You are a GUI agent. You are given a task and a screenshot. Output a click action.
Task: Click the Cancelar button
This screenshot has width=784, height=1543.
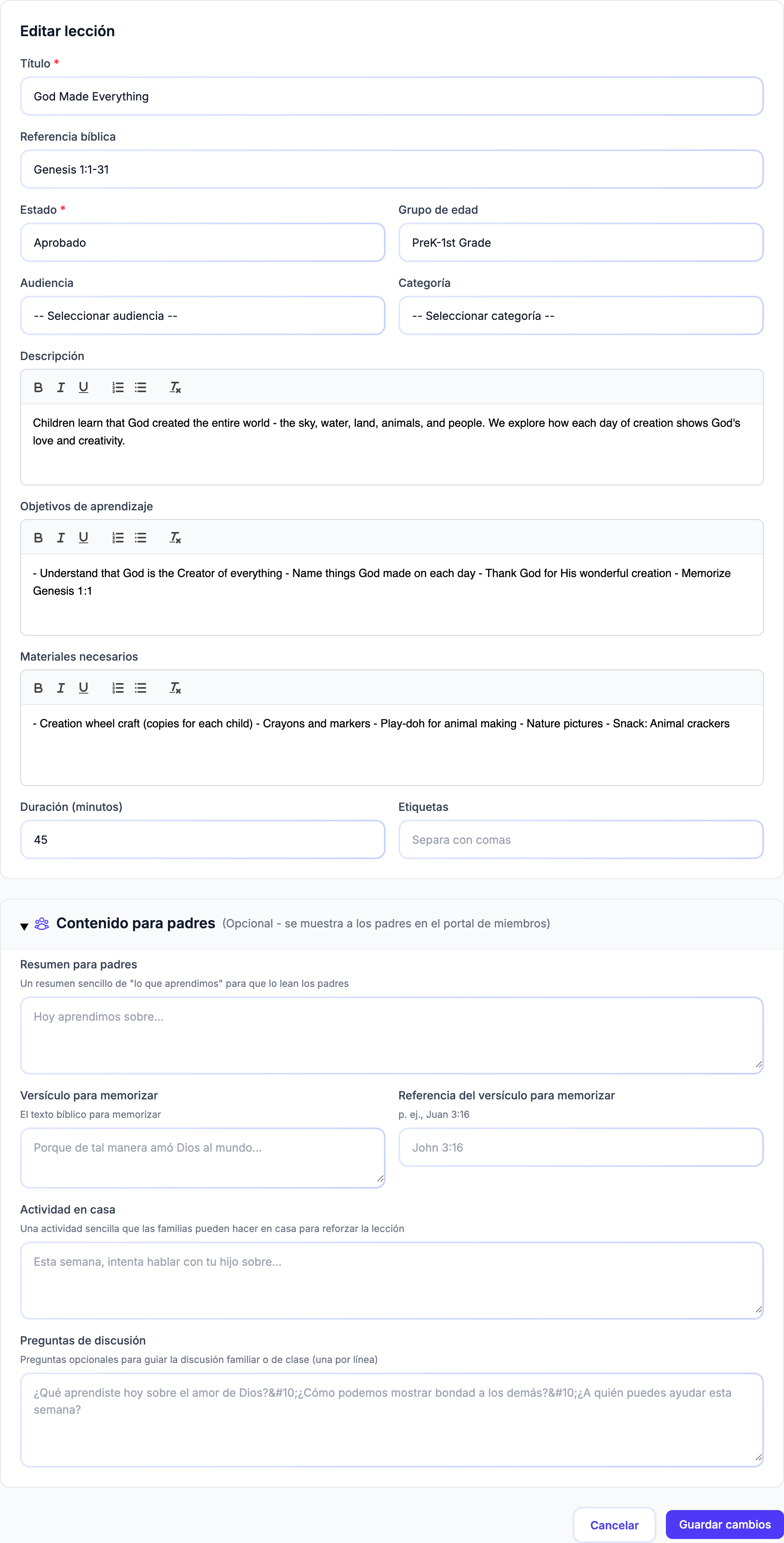[615, 1525]
